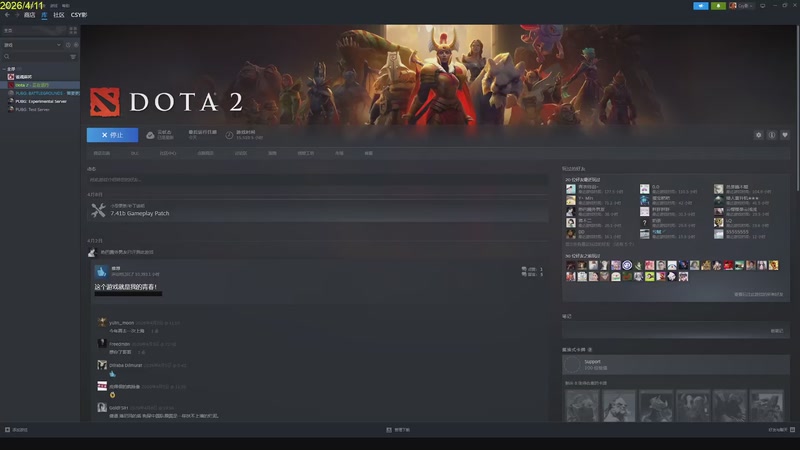This screenshot has height=450, width=800.
Task: Open the store page tab under Stop
Action: pos(102,154)
